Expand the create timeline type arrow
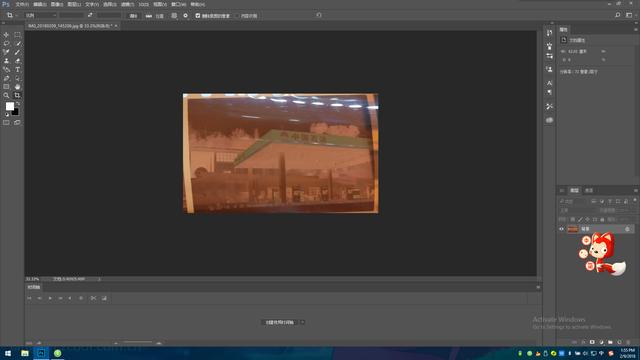Viewport: 640px width, 360px height. (302, 322)
